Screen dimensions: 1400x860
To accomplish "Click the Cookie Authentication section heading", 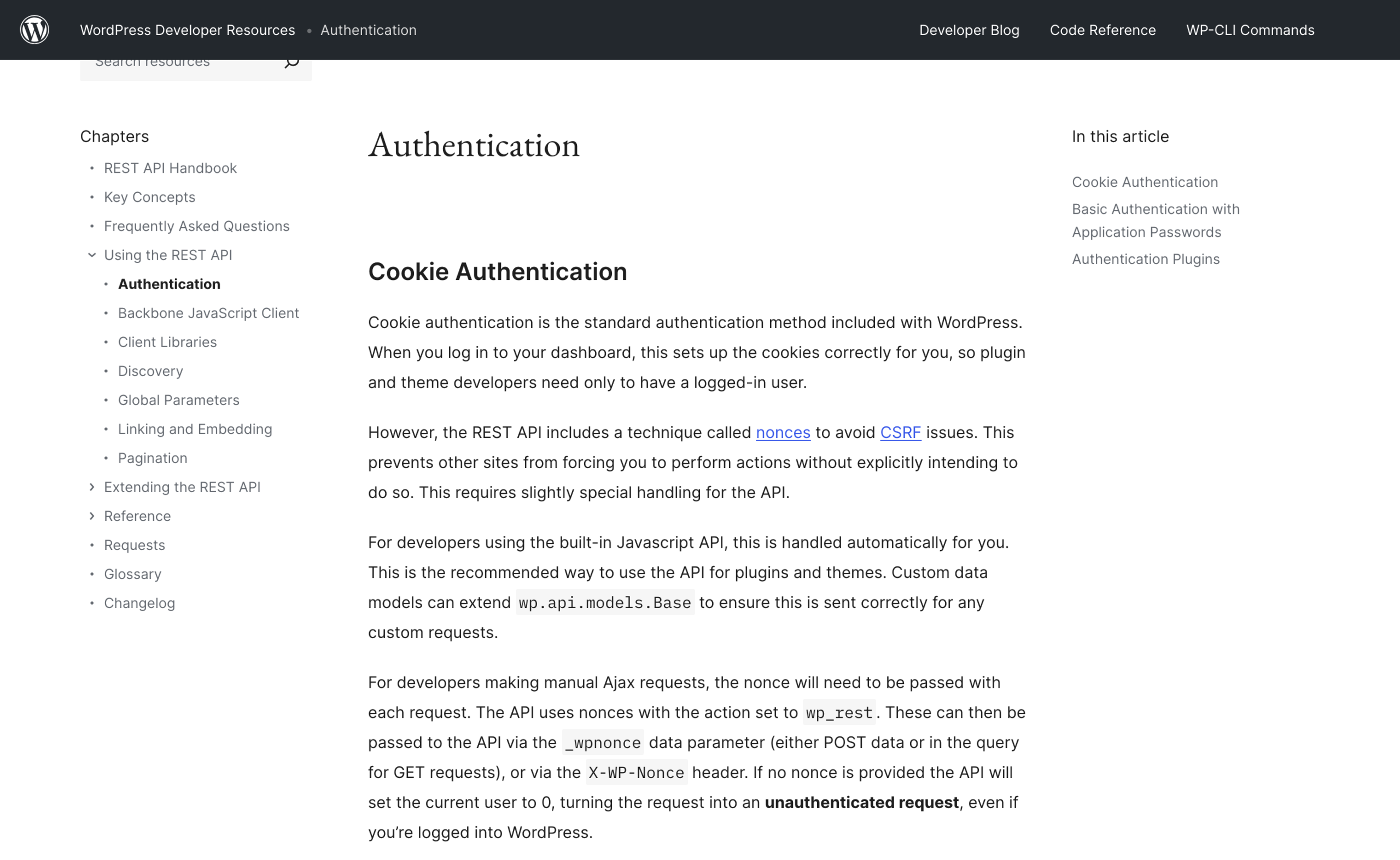I will click(497, 272).
